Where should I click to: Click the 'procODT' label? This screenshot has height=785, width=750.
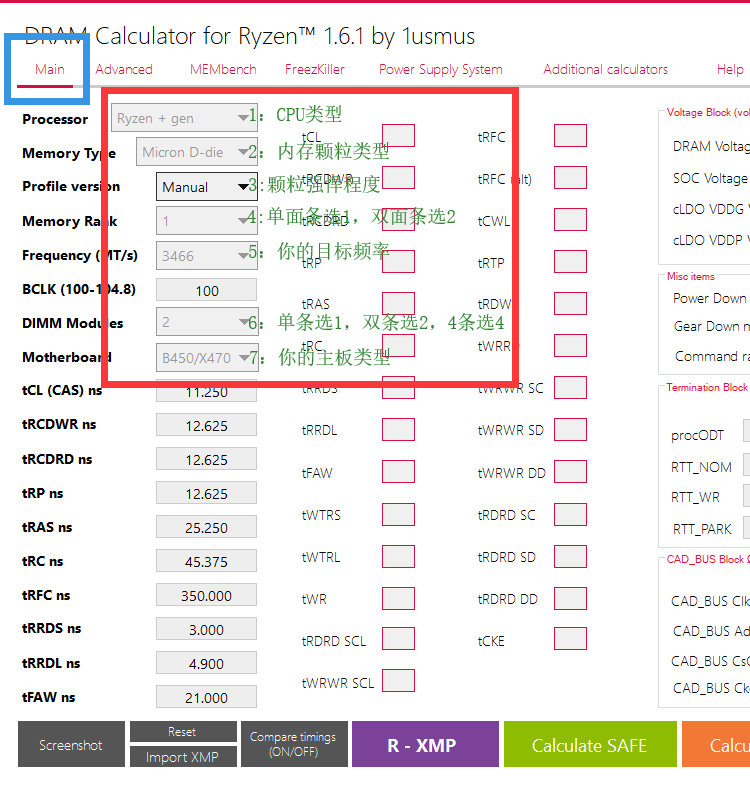click(697, 435)
